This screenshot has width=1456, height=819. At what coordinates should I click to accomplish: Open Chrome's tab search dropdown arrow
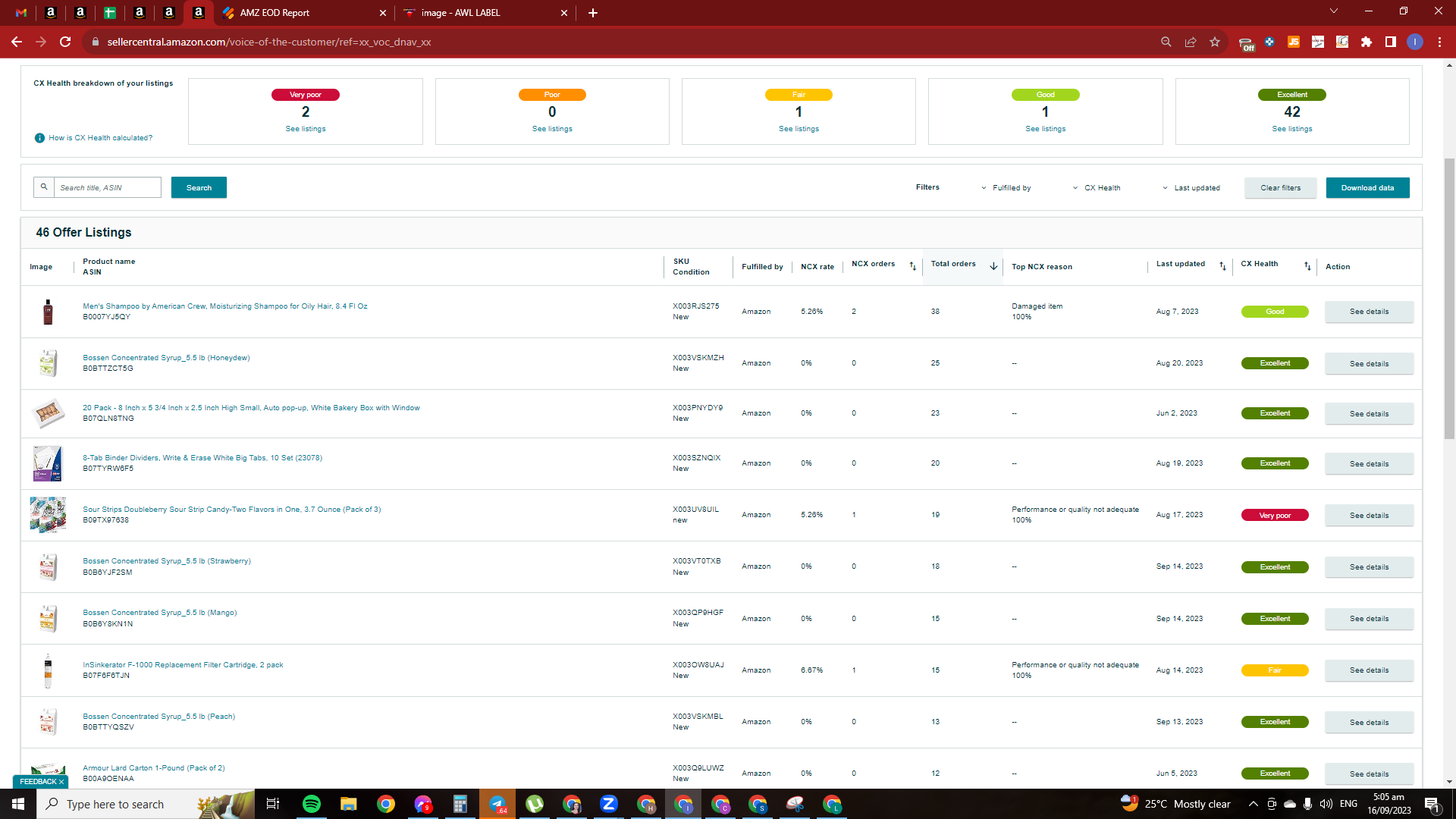[1334, 11]
